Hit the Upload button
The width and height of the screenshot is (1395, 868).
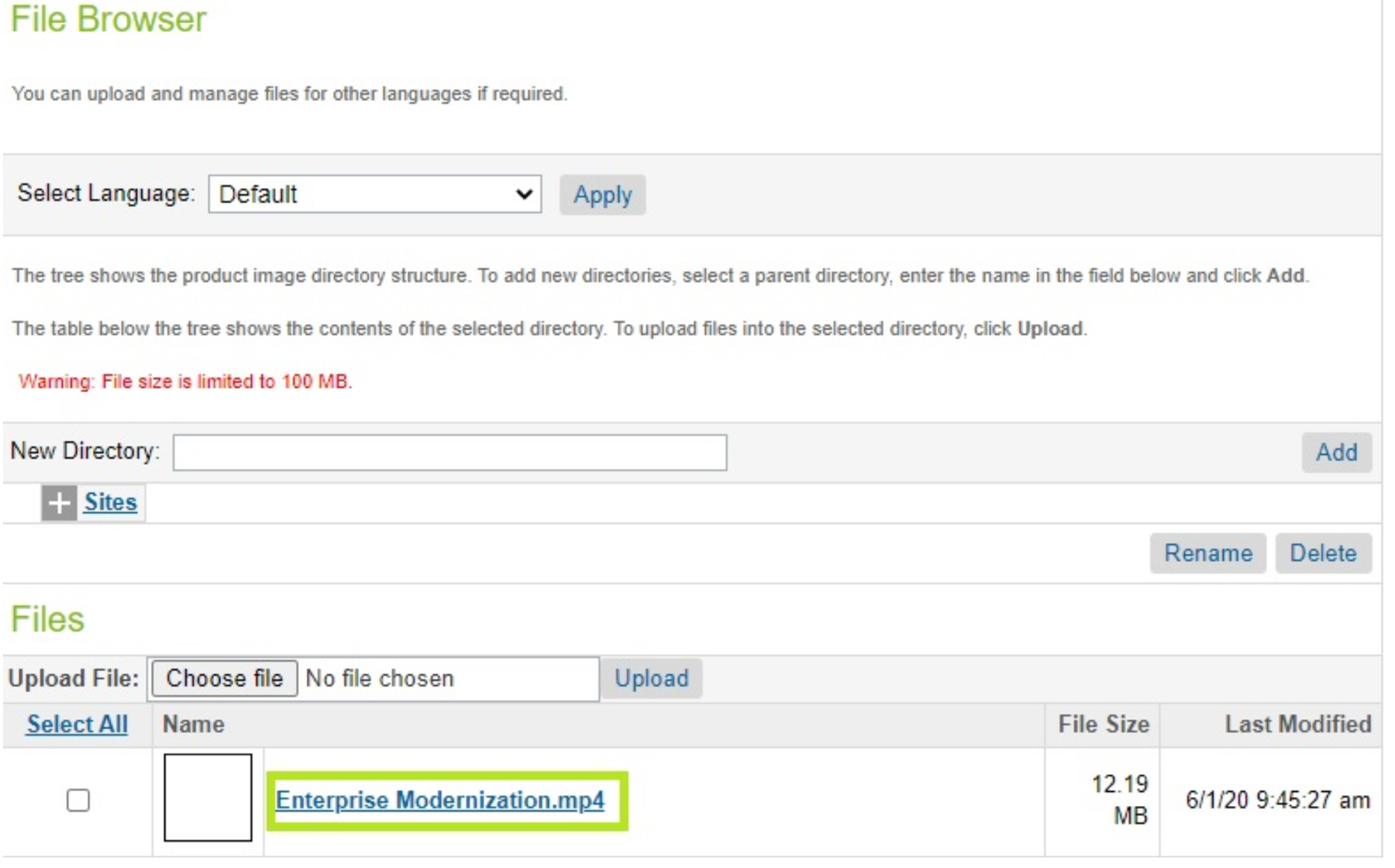click(x=651, y=679)
